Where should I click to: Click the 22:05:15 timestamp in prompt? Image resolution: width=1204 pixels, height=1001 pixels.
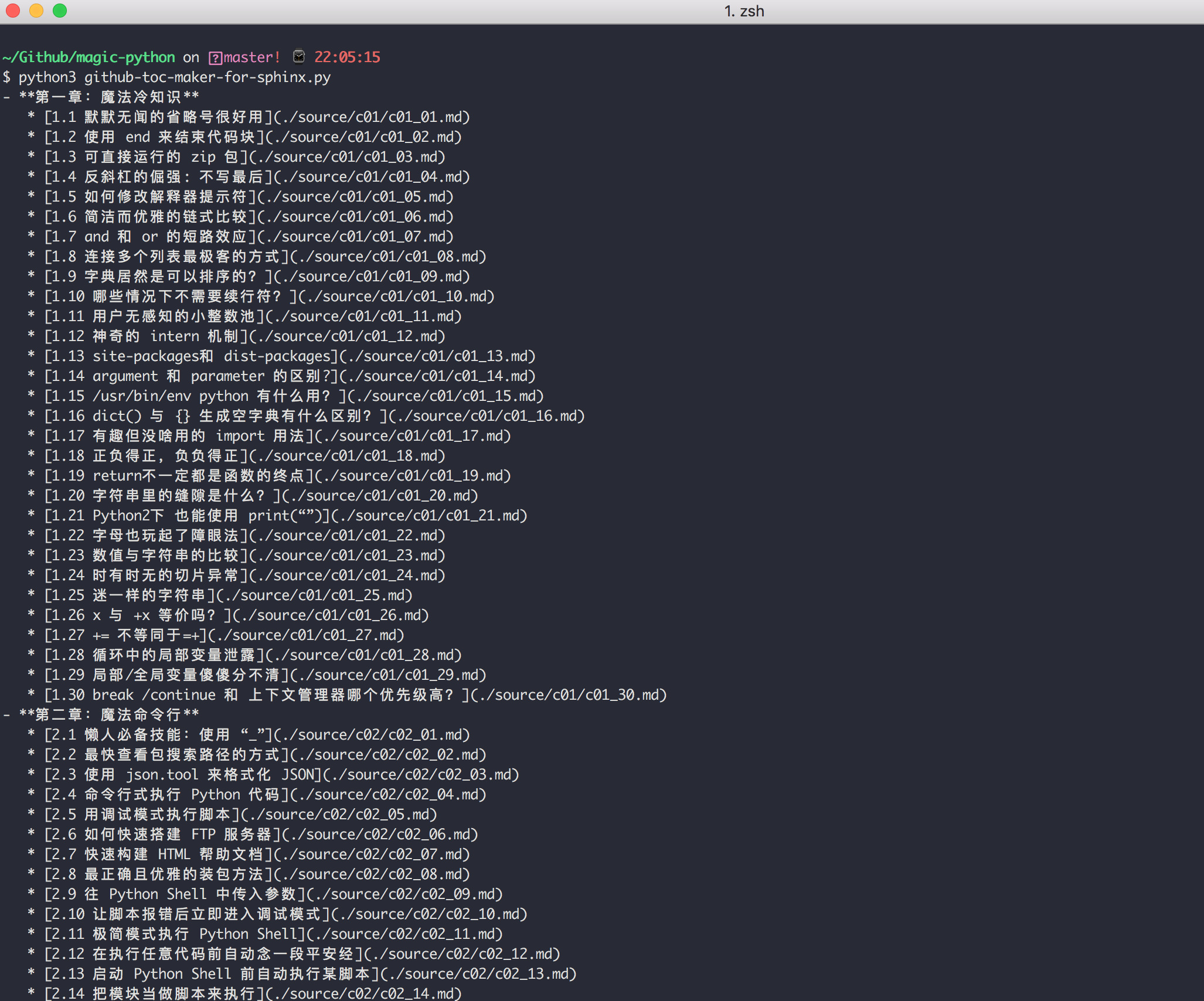coord(347,57)
